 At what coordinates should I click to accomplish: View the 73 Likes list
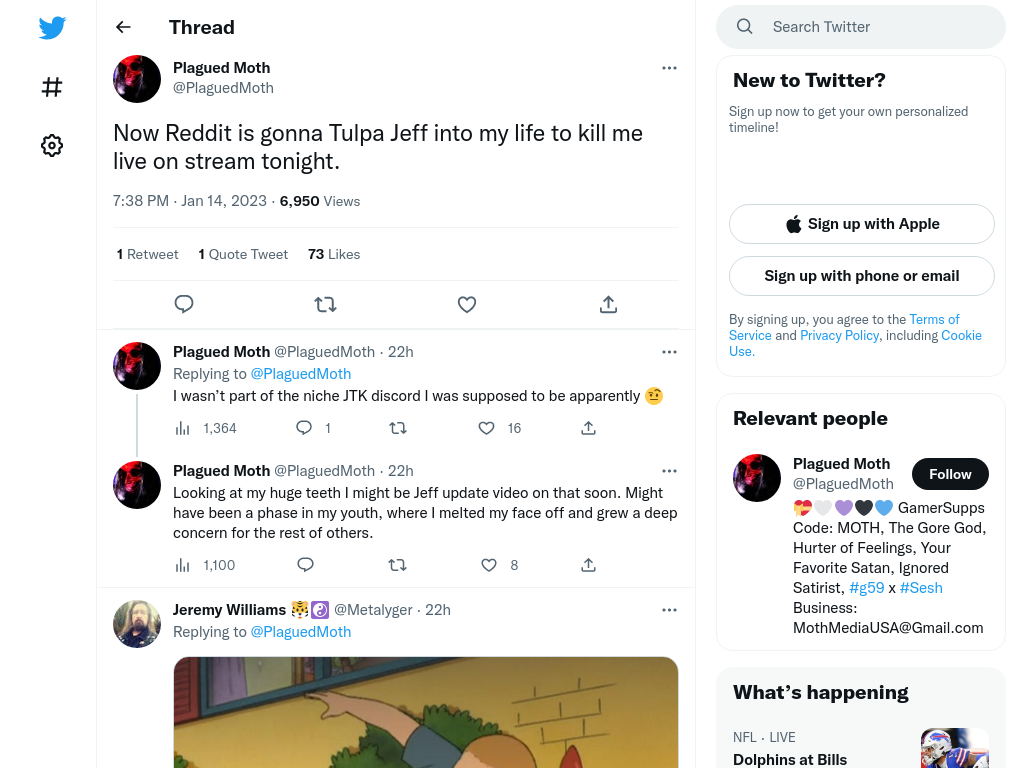click(334, 254)
